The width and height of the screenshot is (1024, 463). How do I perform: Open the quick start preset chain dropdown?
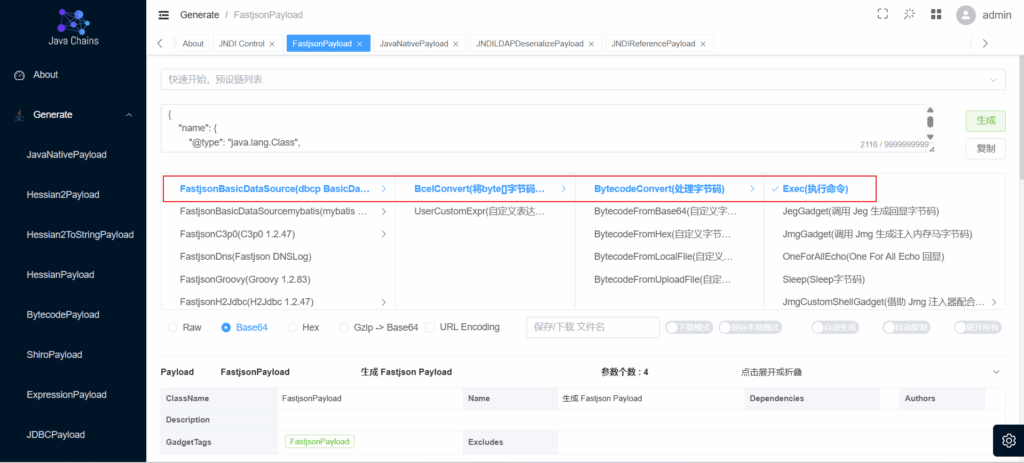pyautogui.click(x=582, y=79)
